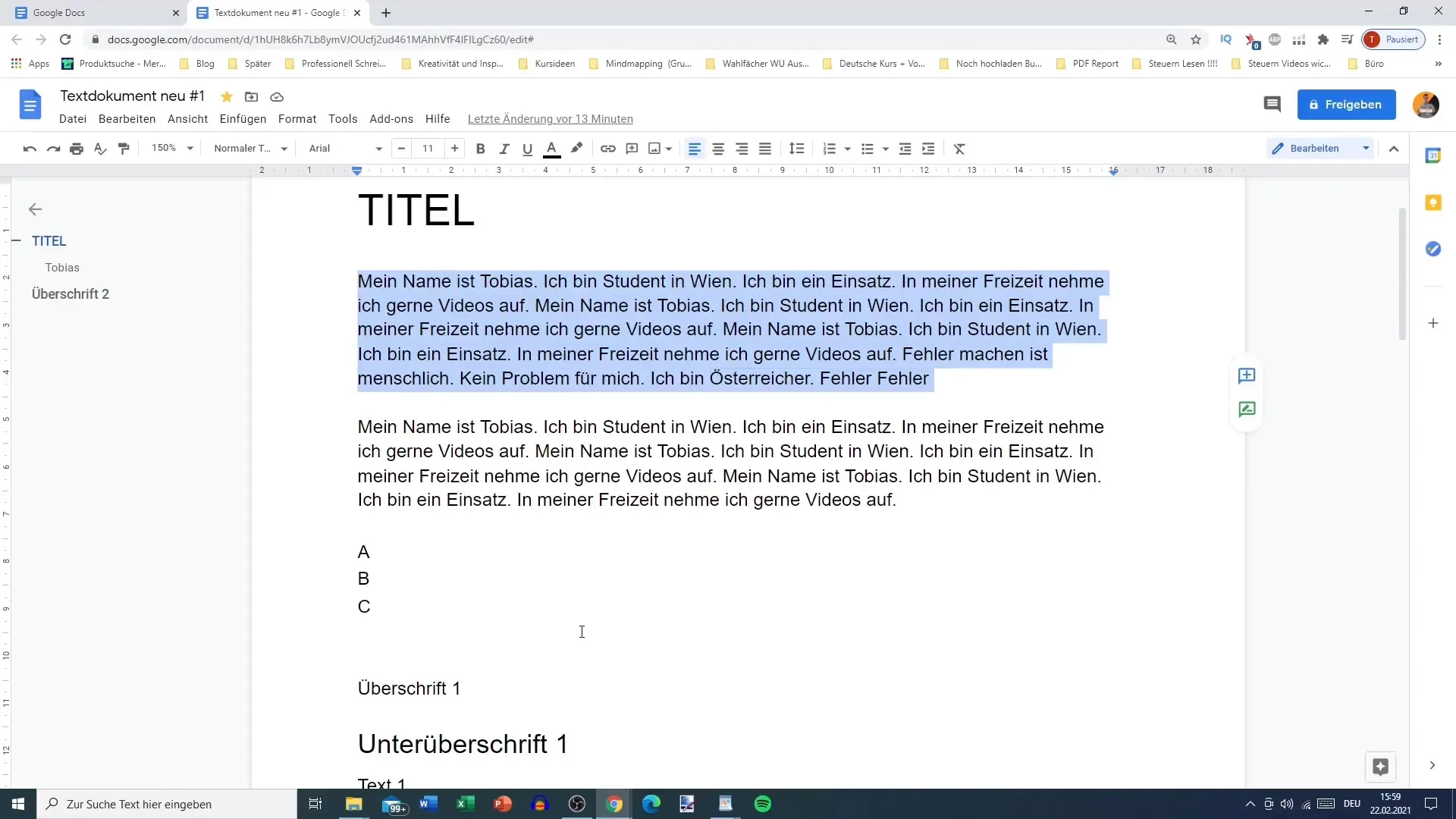Decrease indent
The width and height of the screenshot is (1456, 819).
pyautogui.click(x=905, y=149)
